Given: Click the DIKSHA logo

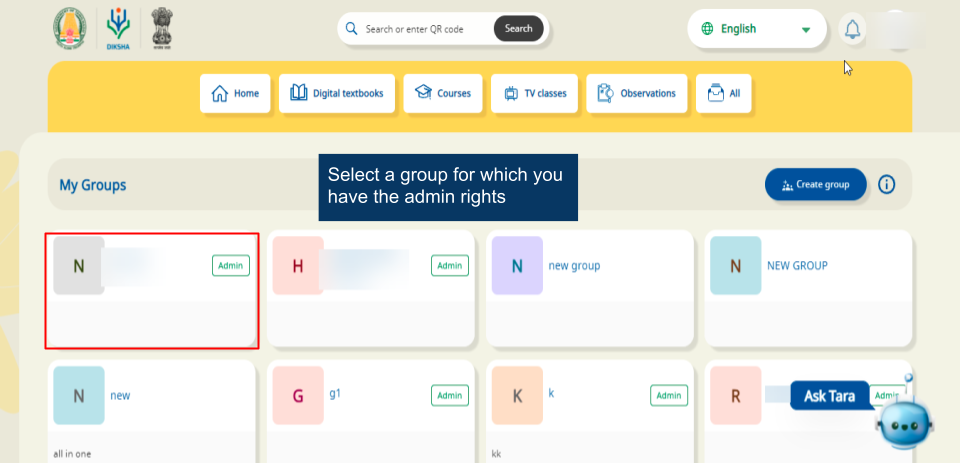Looking at the screenshot, I should pyautogui.click(x=119, y=30).
